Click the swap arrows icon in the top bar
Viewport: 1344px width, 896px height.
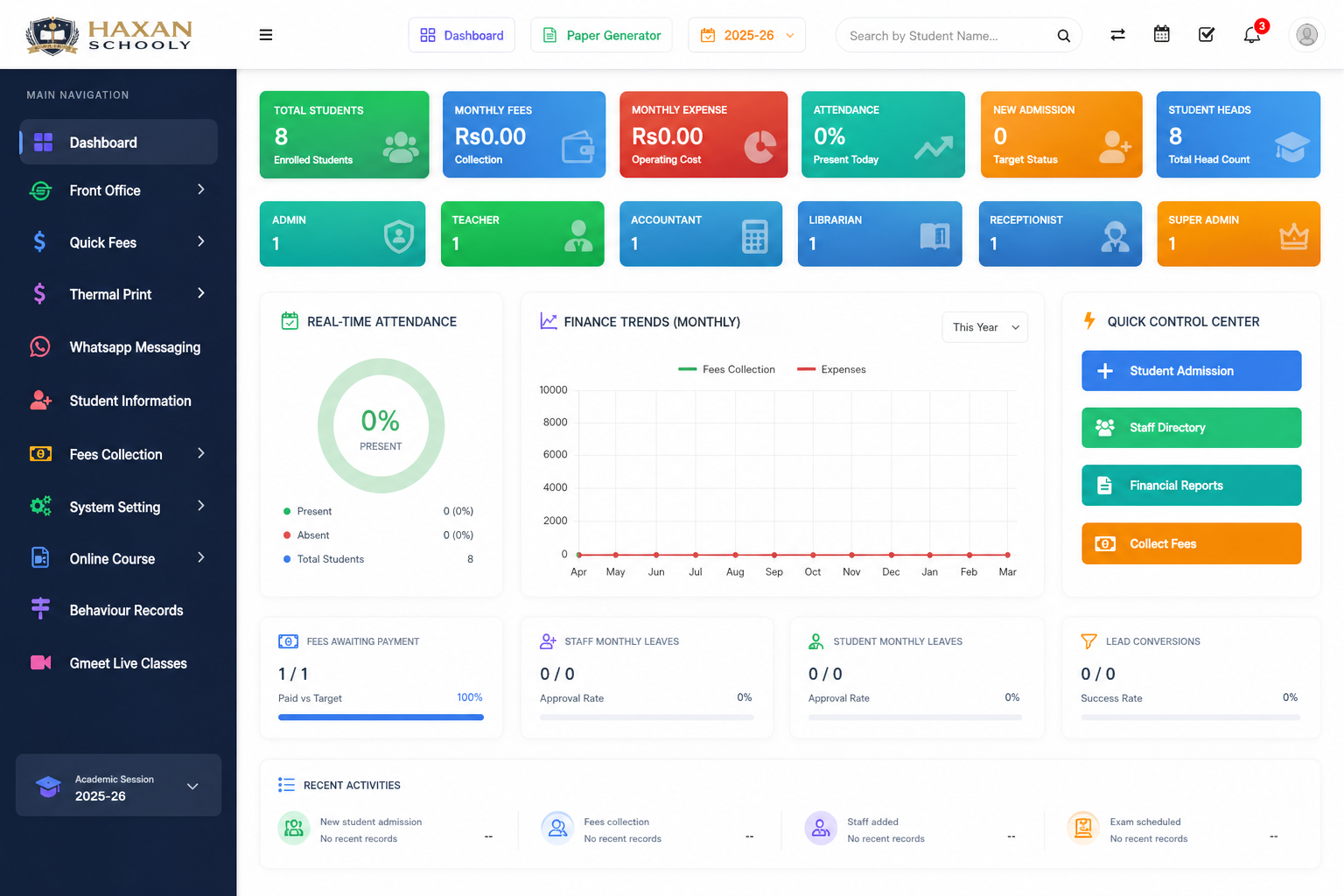click(1117, 35)
